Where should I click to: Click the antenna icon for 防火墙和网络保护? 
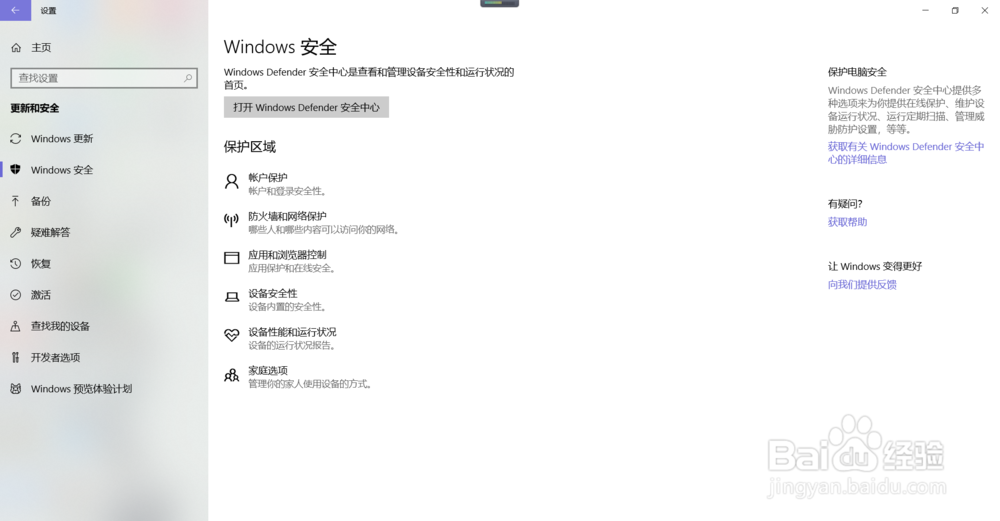tap(232, 220)
